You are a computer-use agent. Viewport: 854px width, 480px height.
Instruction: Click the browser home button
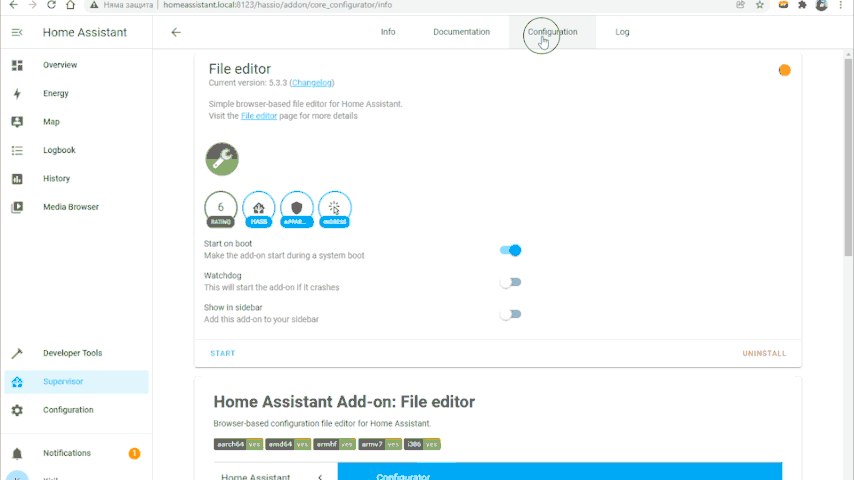pos(70,5)
